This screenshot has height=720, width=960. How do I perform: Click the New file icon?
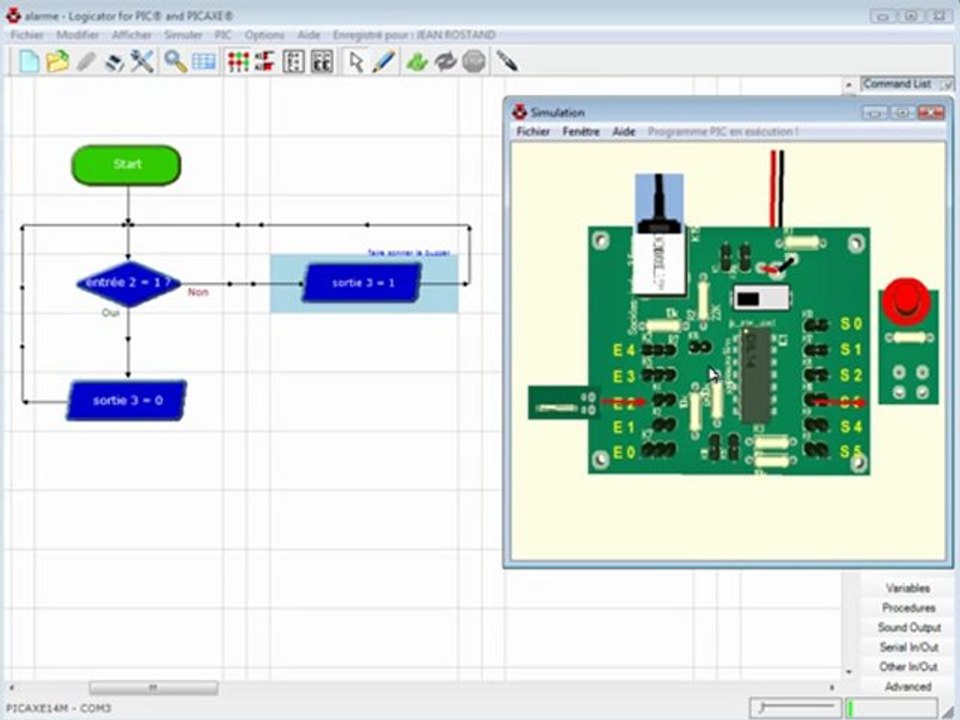click(29, 61)
